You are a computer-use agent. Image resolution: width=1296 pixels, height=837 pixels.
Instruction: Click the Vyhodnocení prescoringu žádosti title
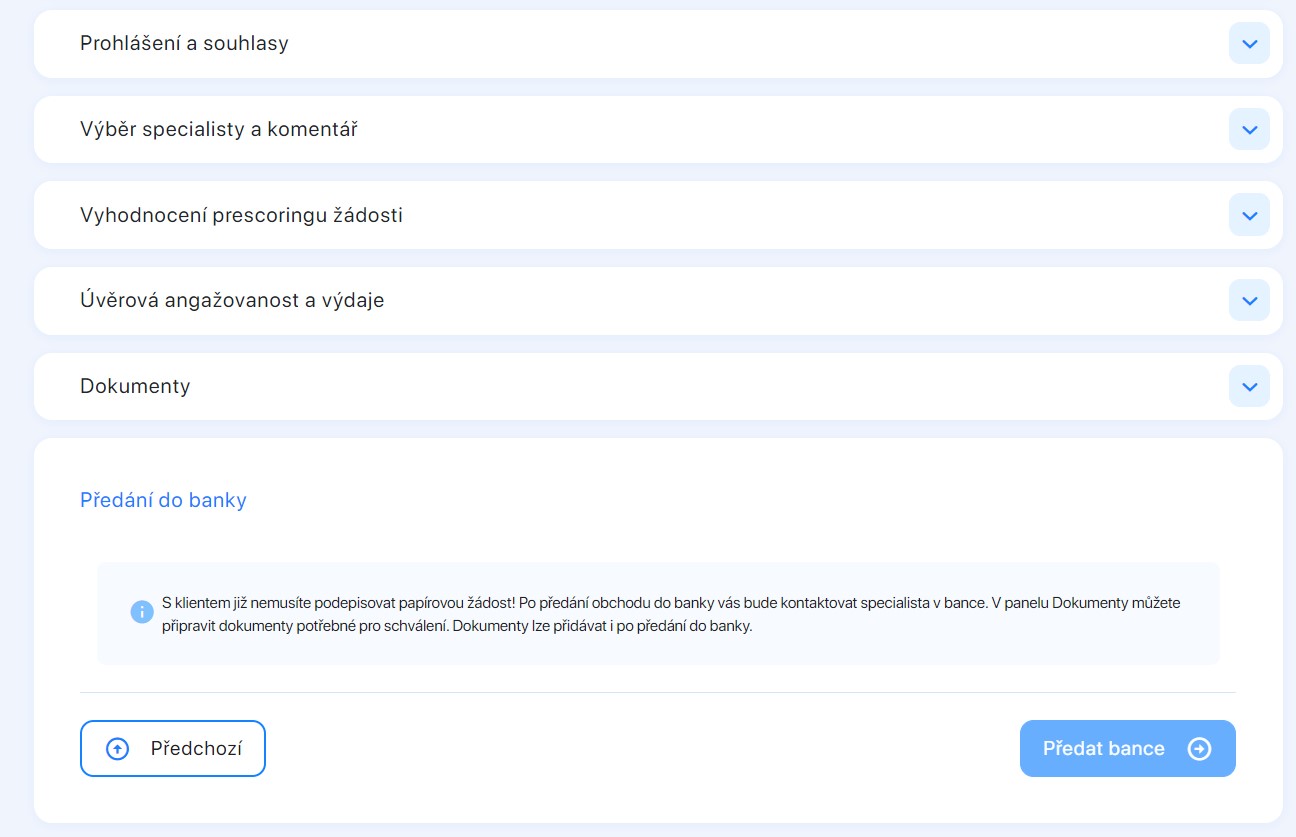241,215
